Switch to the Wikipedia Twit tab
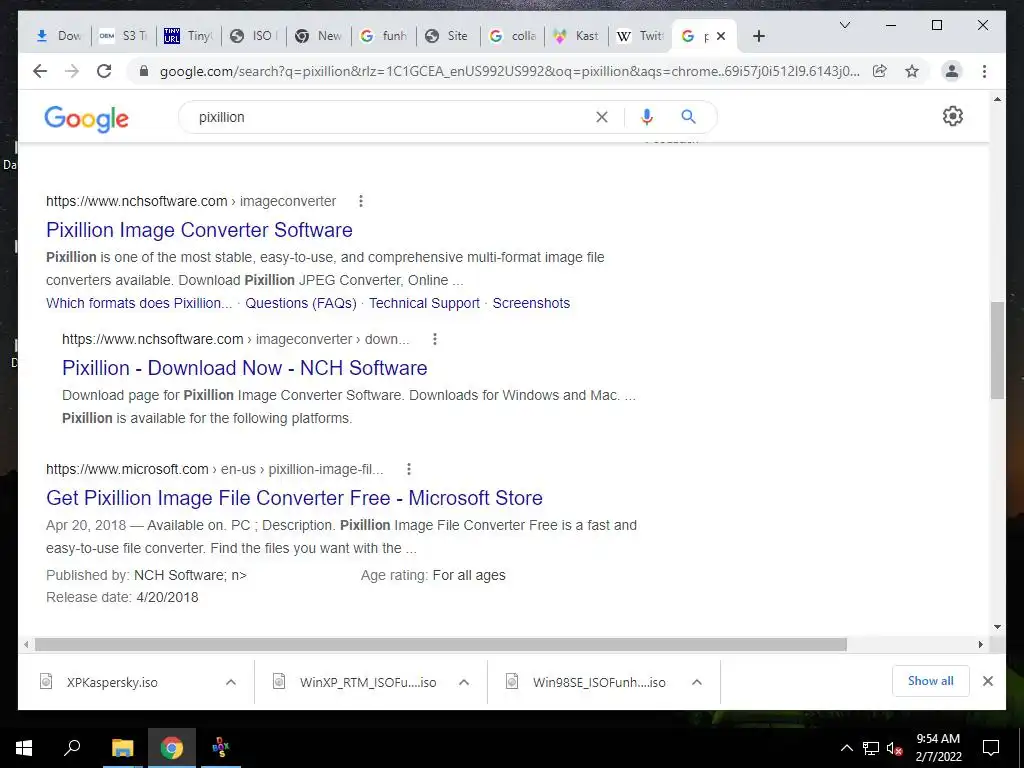 pyautogui.click(x=641, y=36)
